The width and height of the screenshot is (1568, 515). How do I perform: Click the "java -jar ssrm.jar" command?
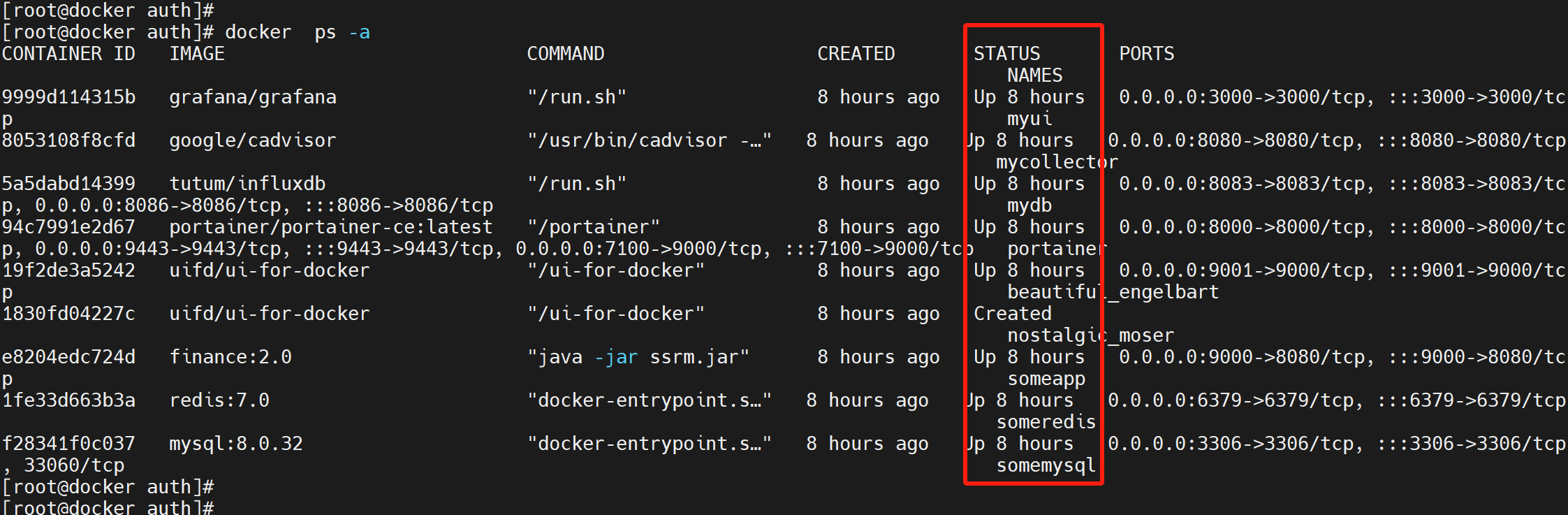[x=638, y=357]
